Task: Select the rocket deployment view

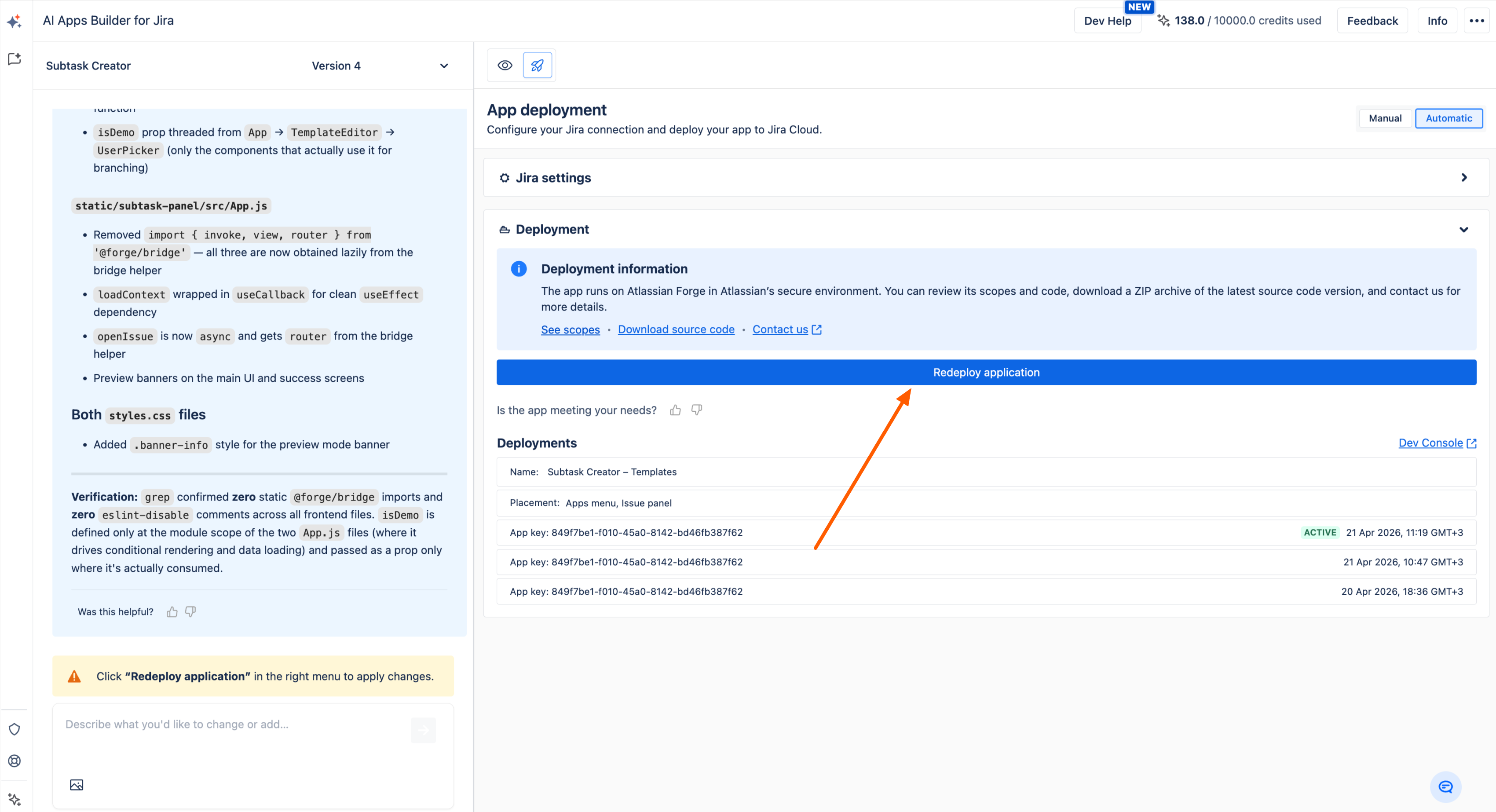Action: coord(537,65)
